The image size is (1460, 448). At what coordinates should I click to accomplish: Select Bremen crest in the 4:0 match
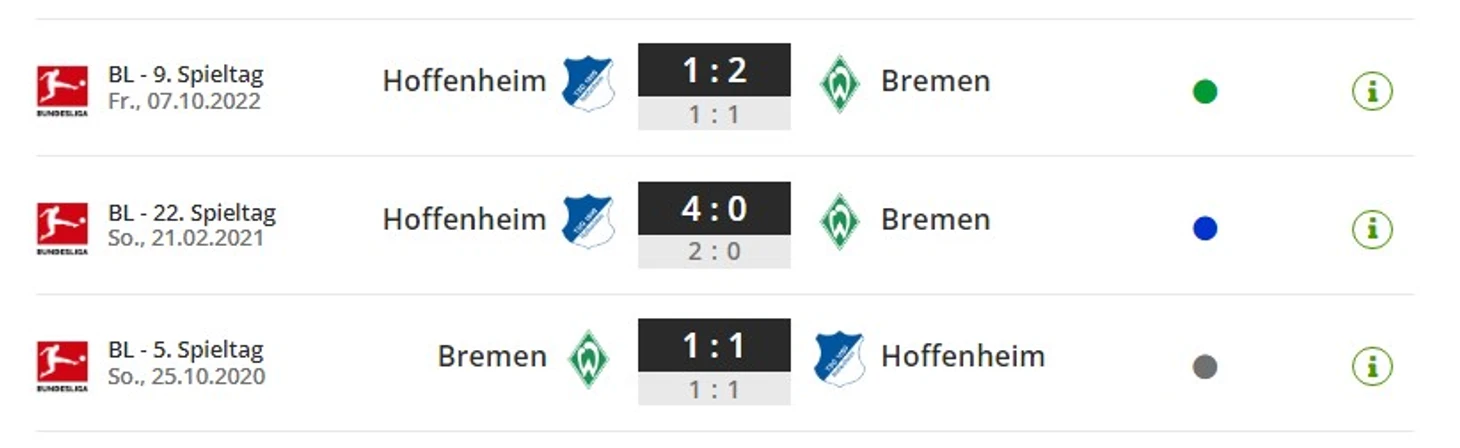[x=840, y=221]
